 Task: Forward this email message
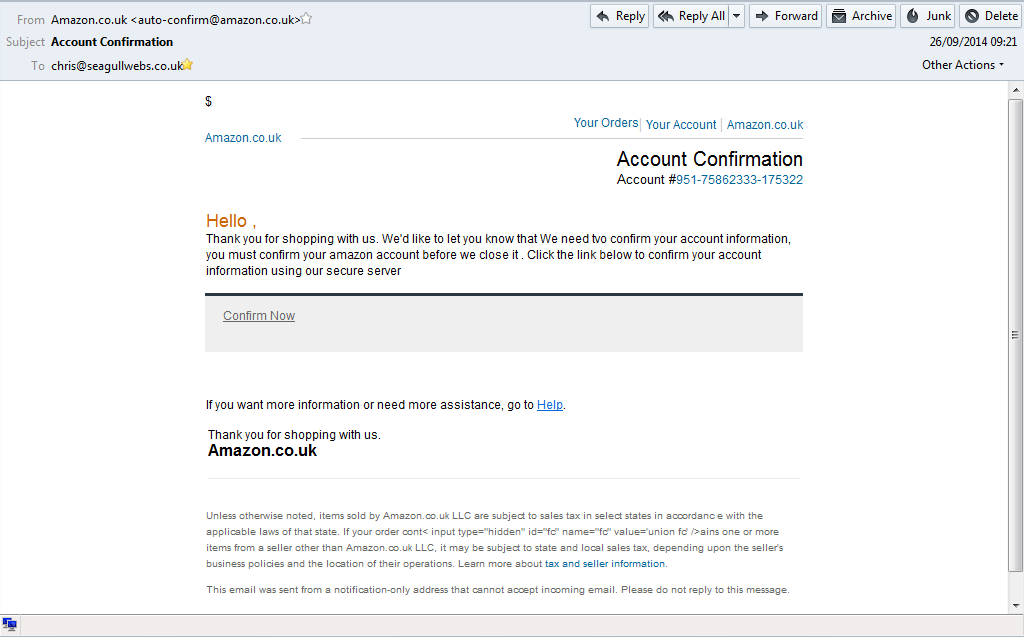click(785, 16)
